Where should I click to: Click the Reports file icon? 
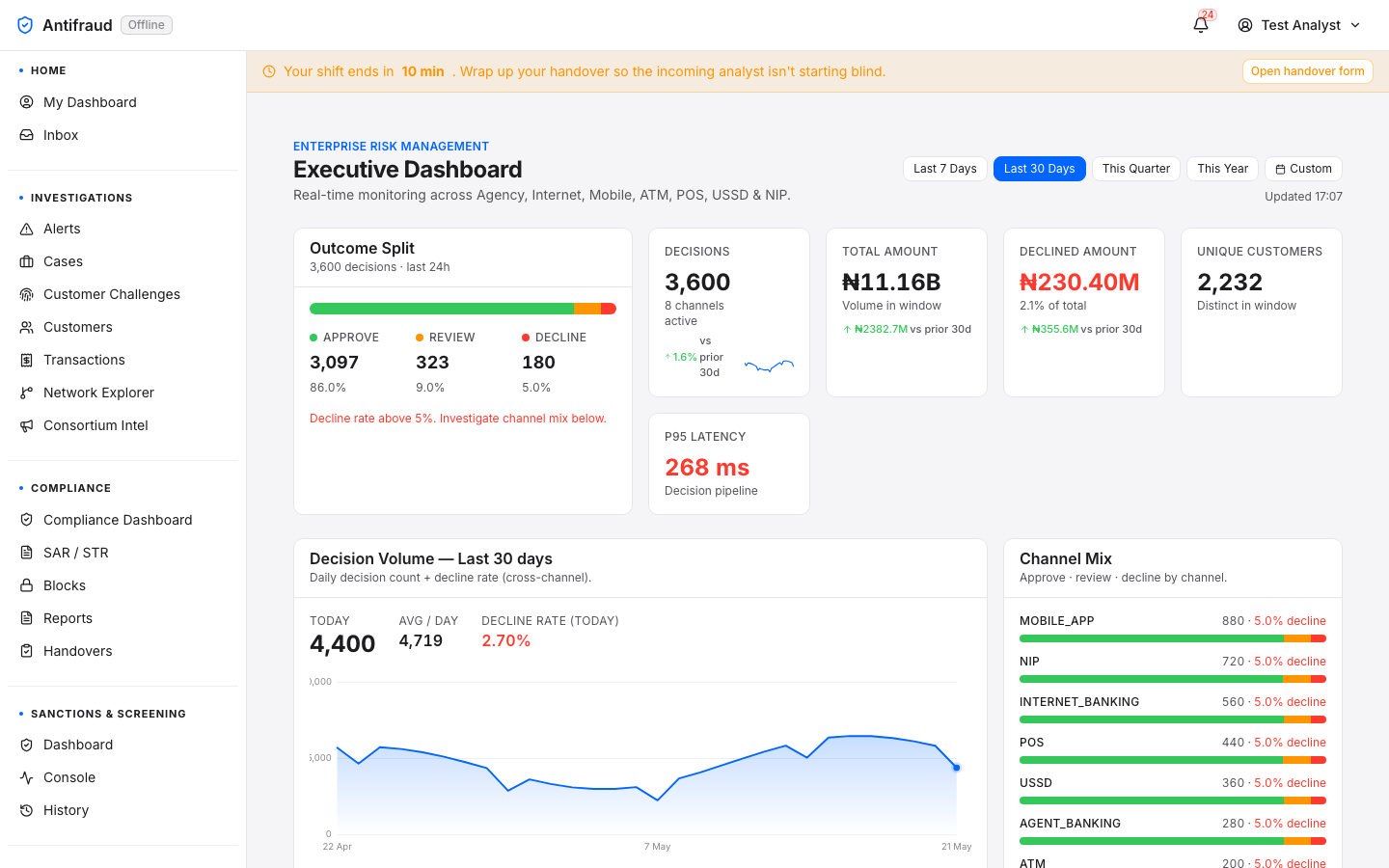click(27, 618)
